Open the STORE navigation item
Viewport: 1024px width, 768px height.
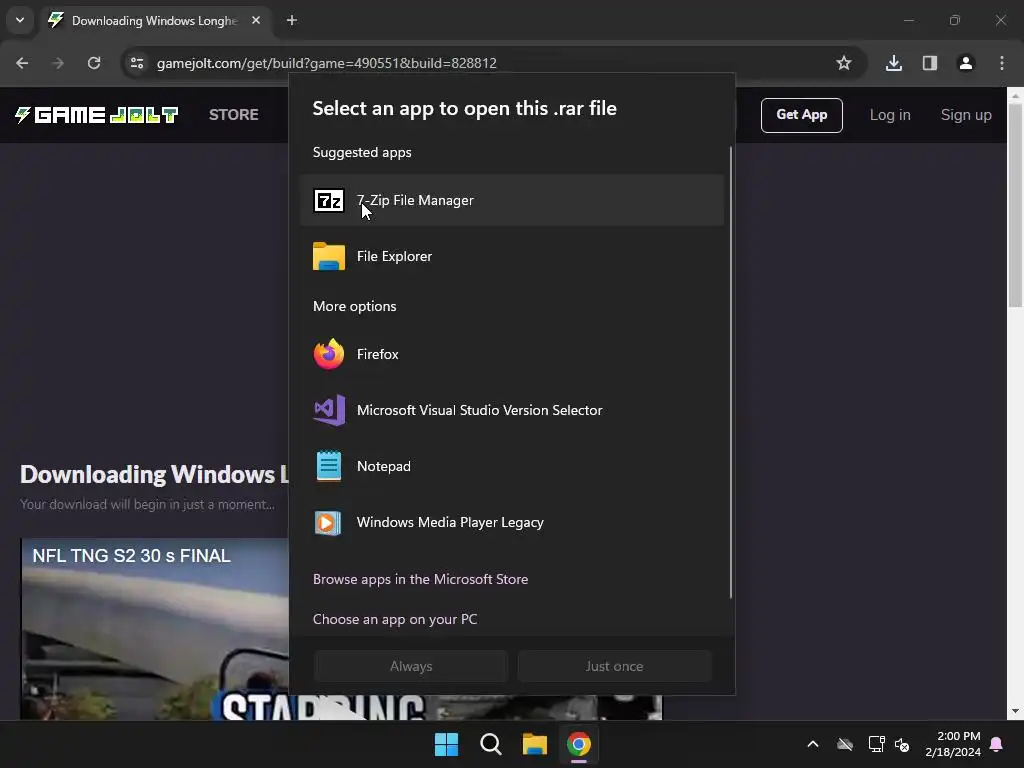tap(234, 115)
